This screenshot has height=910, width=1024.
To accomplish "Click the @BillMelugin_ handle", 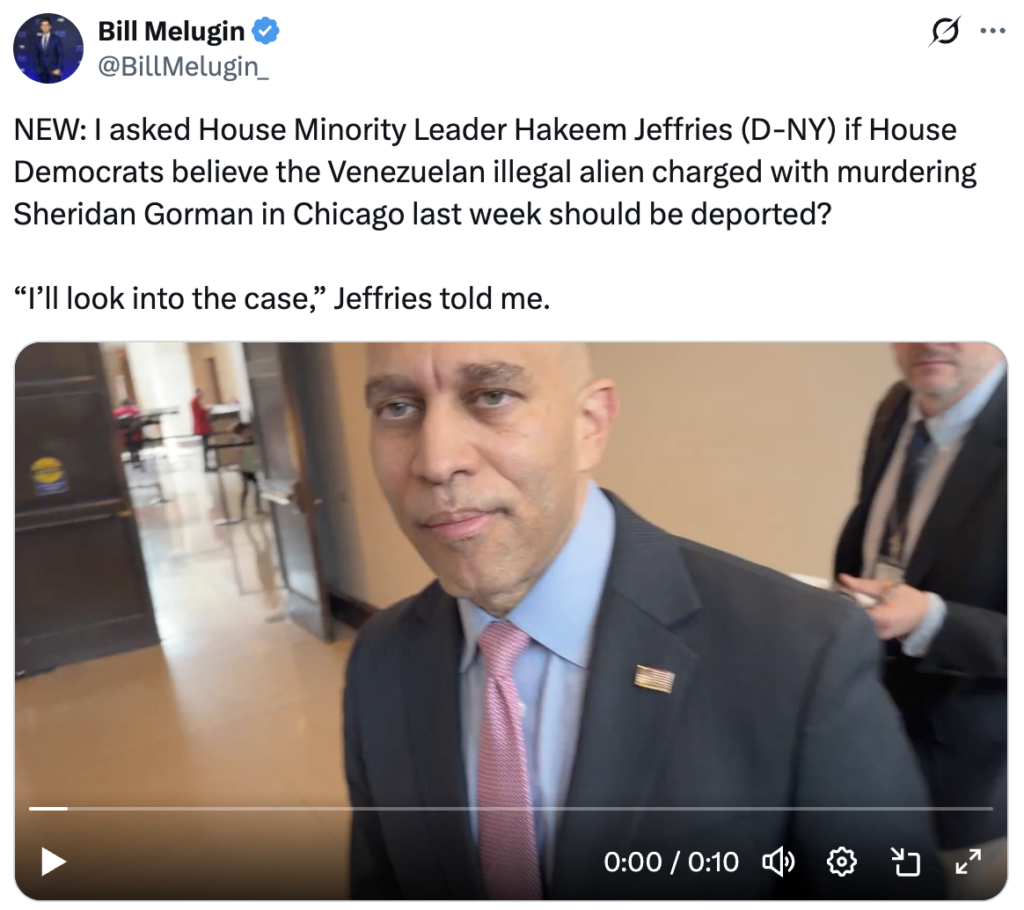I will coord(183,66).
